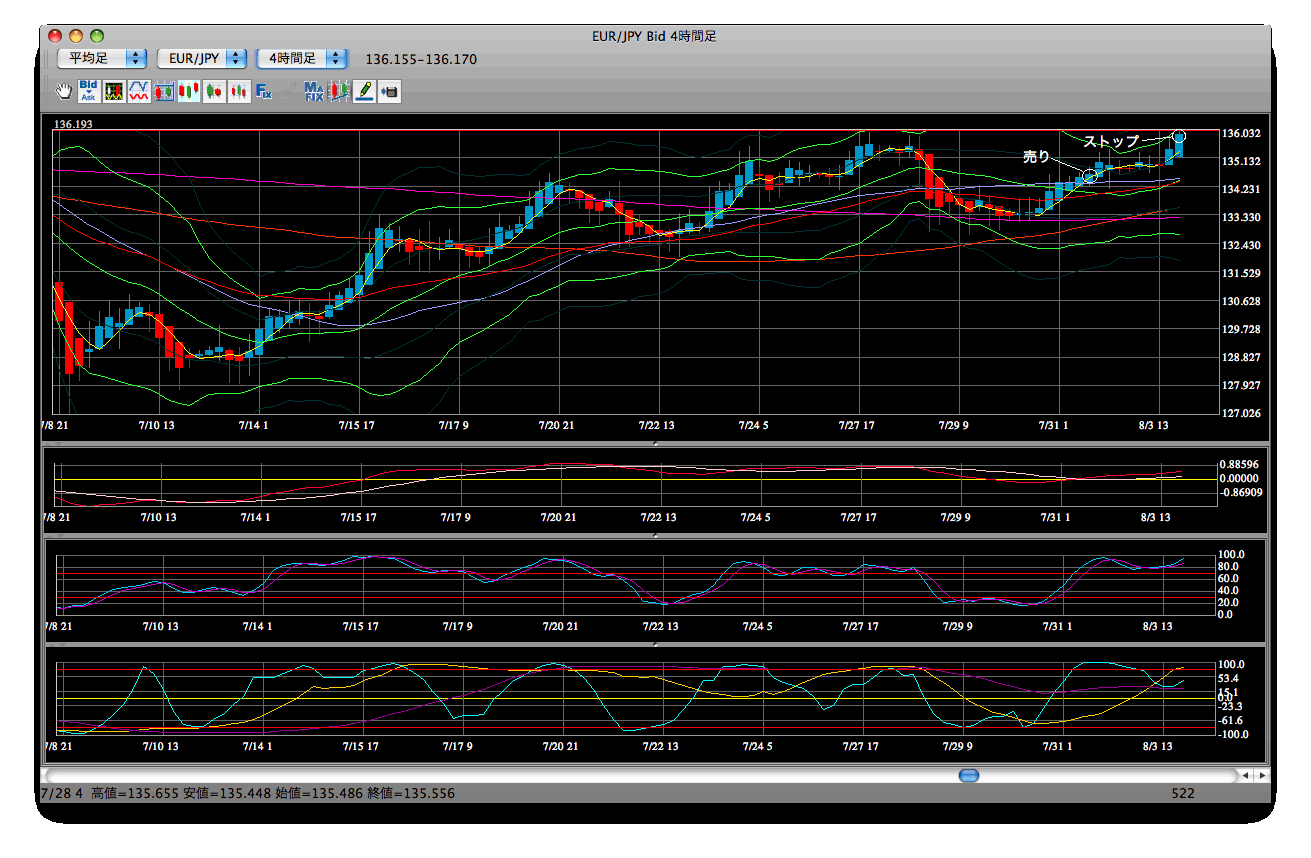Screen dimensions: 1311x858
Task: Click the 0.88596 indicator scale value
Action: (1238, 464)
